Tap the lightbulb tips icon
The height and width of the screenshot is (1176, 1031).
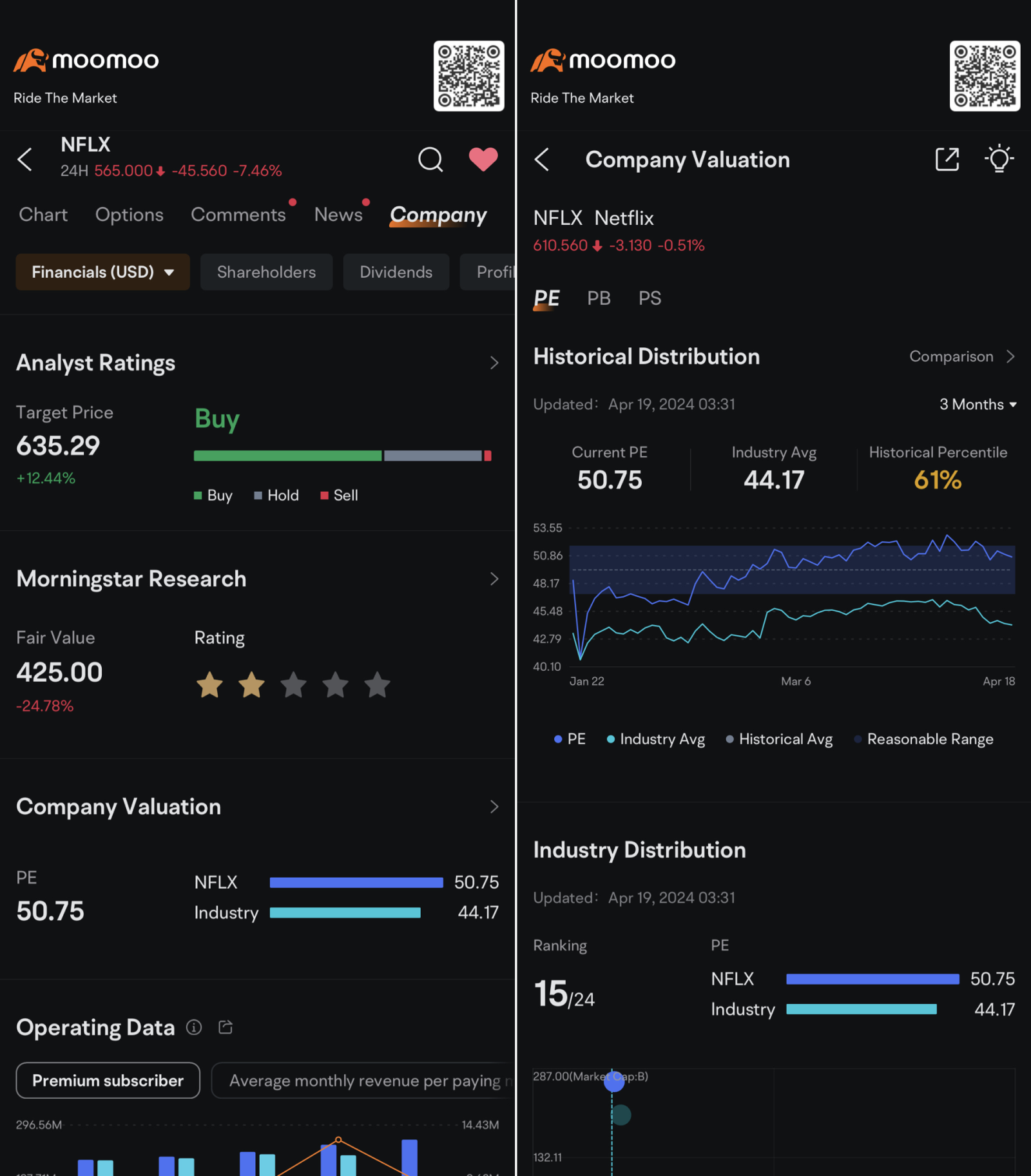999,158
